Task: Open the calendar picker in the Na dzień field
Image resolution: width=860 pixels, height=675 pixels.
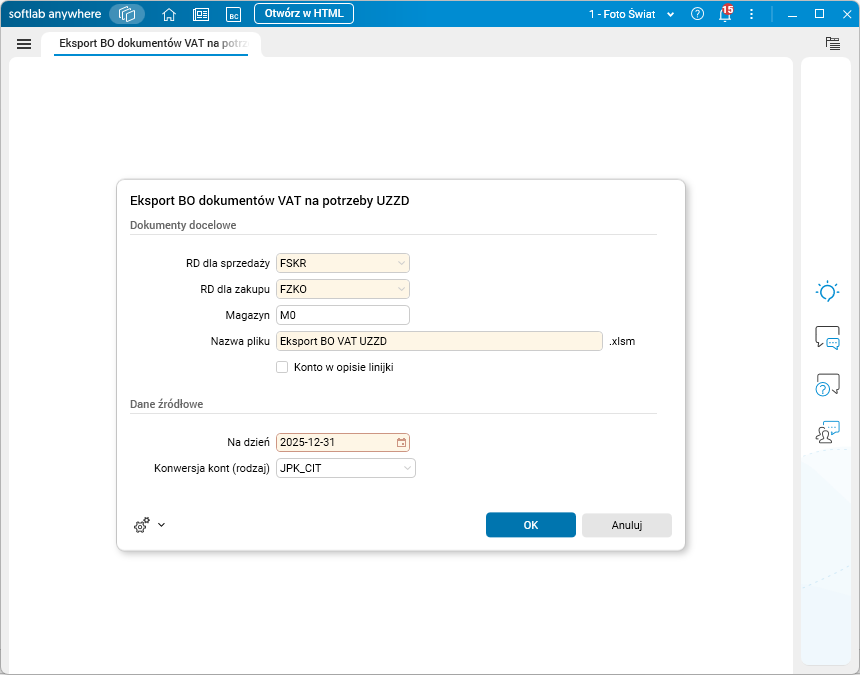Action: pos(401,443)
